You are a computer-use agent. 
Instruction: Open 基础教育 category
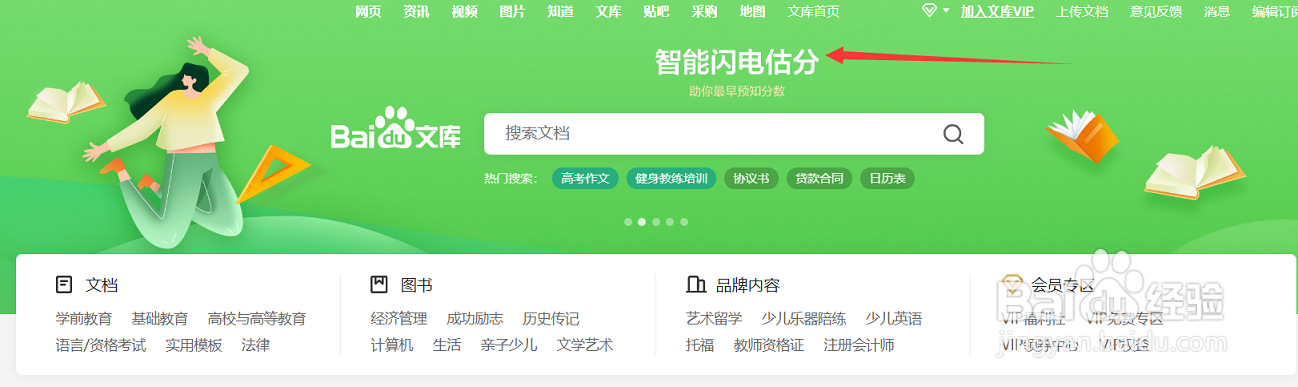coord(160,319)
